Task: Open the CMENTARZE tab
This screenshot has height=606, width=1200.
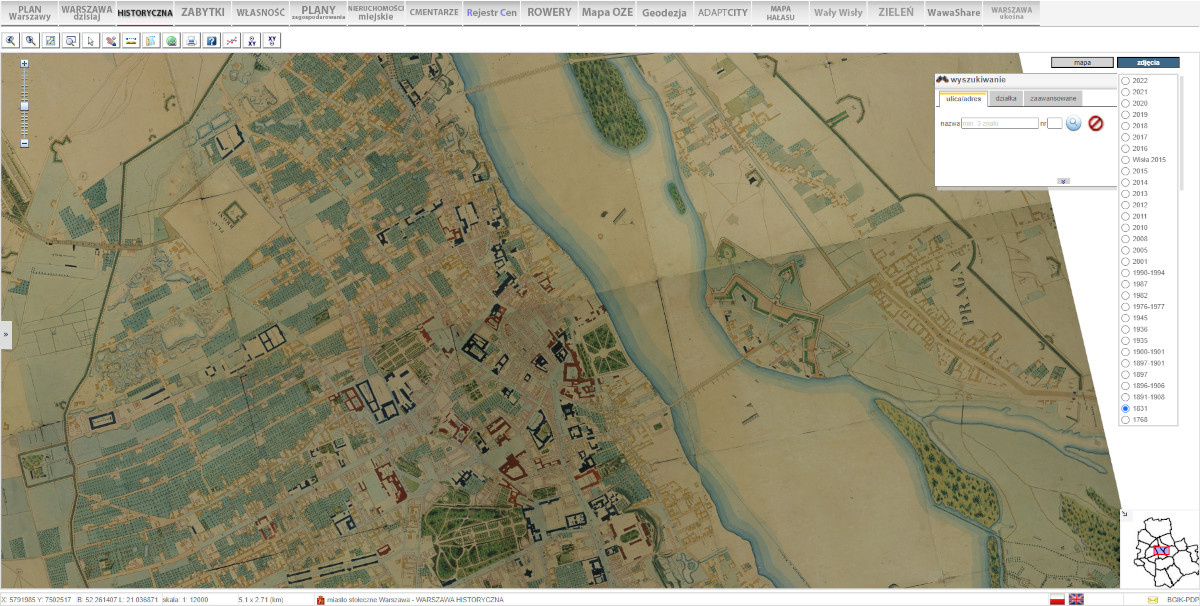Action: [x=434, y=13]
